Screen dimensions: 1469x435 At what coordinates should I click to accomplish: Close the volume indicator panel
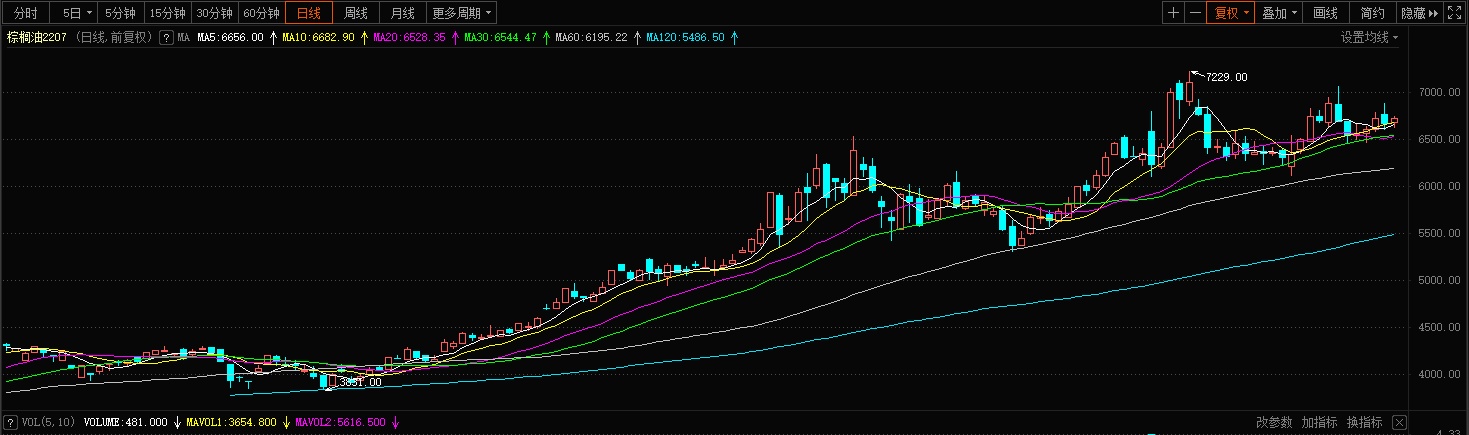[x=1399, y=422]
